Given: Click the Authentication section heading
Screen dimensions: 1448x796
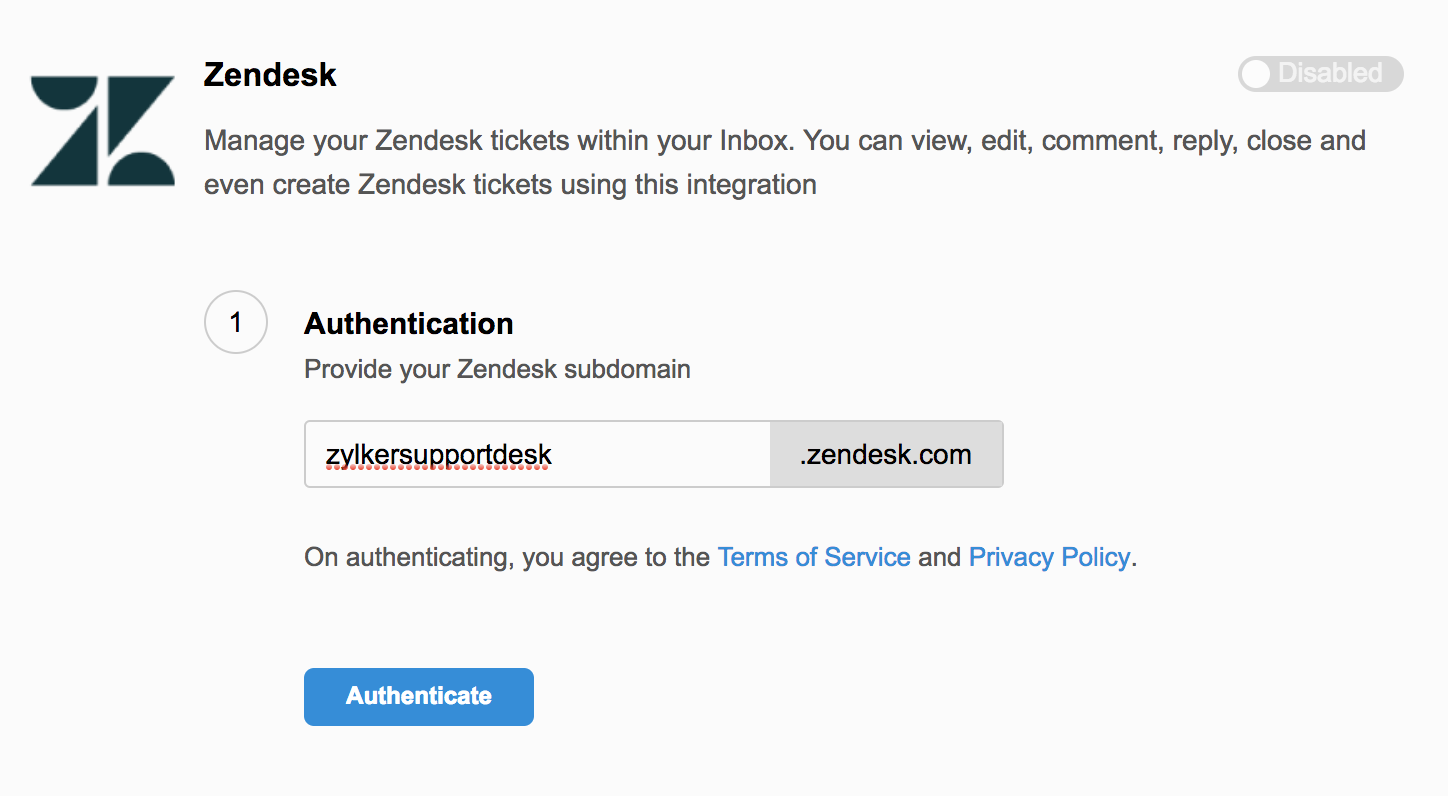Looking at the screenshot, I should (409, 324).
